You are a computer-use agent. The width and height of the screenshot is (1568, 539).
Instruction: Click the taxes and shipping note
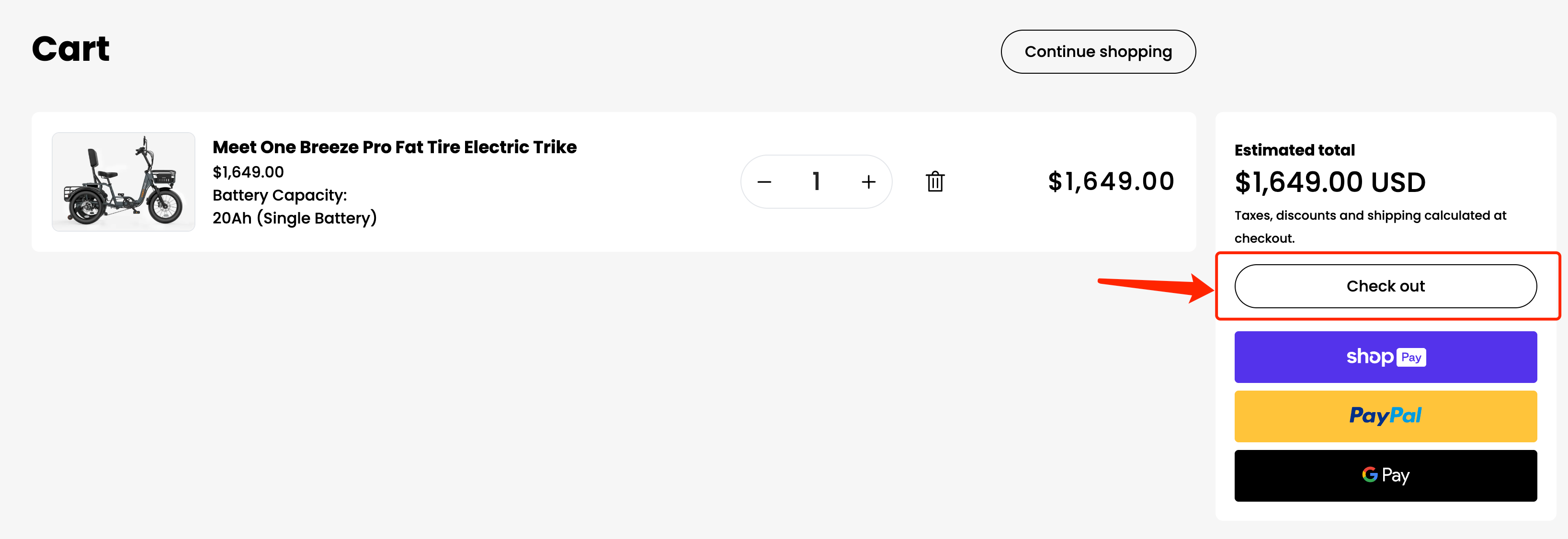(1370, 226)
